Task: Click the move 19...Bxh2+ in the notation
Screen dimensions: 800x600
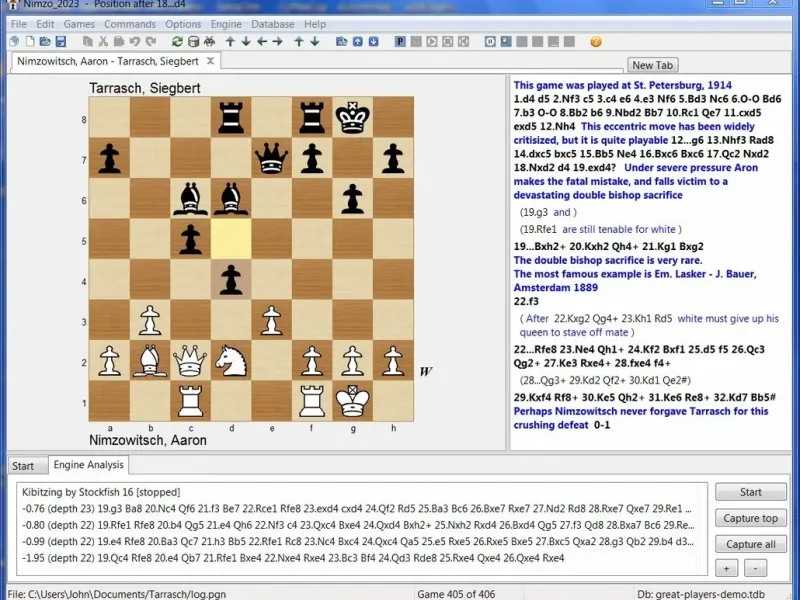Action: 540,246
